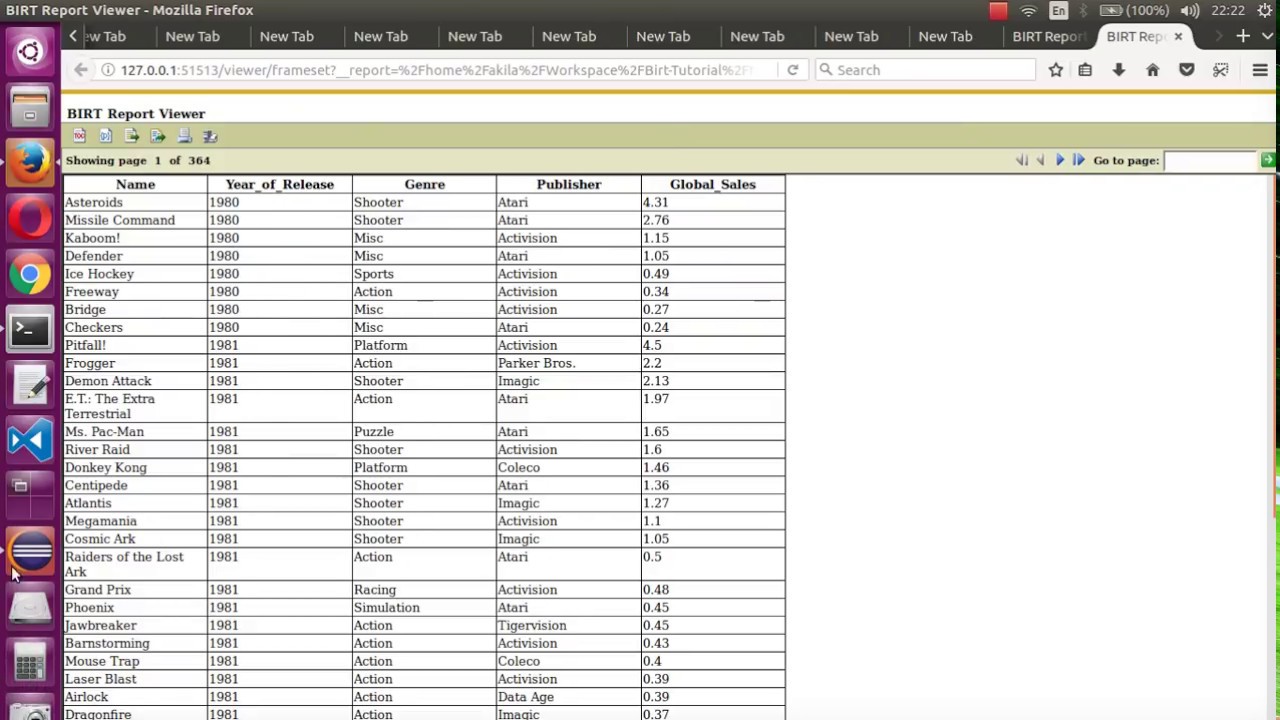The height and width of the screenshot is (720, 1280).
Task: Go to the first report page
Action: click(x=1022, y=160)
